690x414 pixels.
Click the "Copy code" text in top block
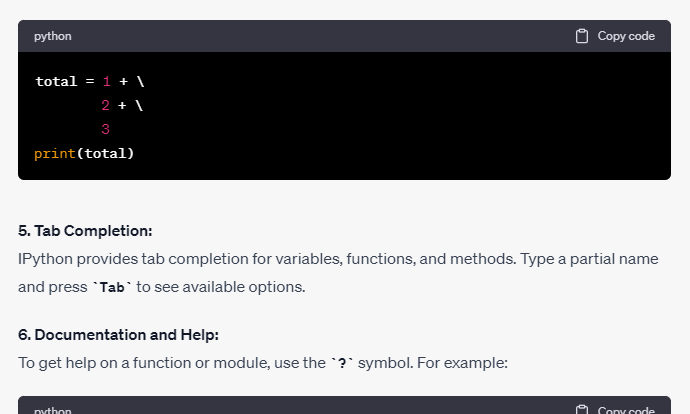pyautogui.click(x=626, y=36)
